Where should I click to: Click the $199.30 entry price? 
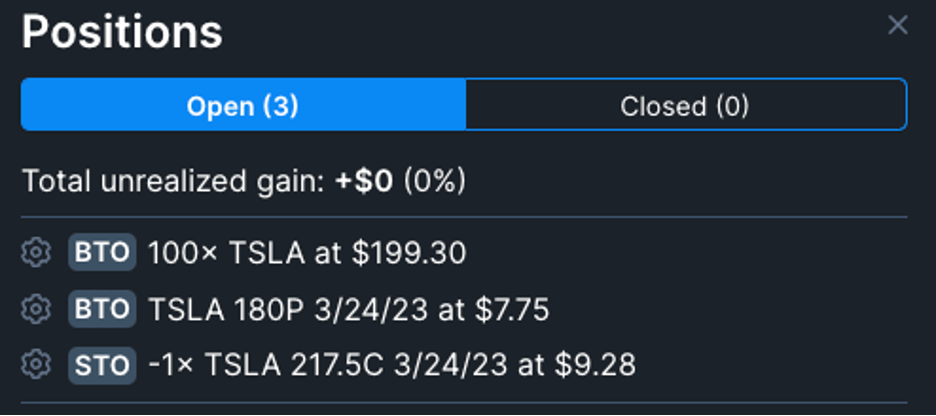pos(408,253)
